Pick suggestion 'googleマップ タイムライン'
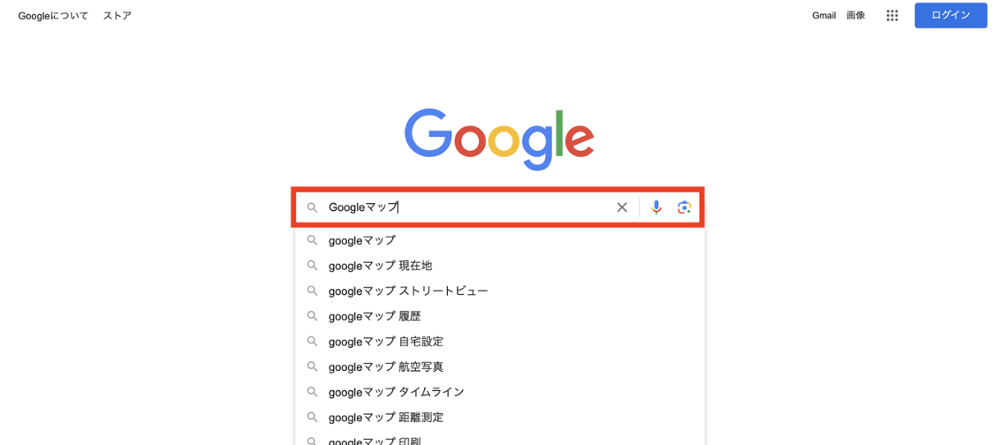This screenshot has width=1000, height=445. pyautogui.click(x=396, y=392)
